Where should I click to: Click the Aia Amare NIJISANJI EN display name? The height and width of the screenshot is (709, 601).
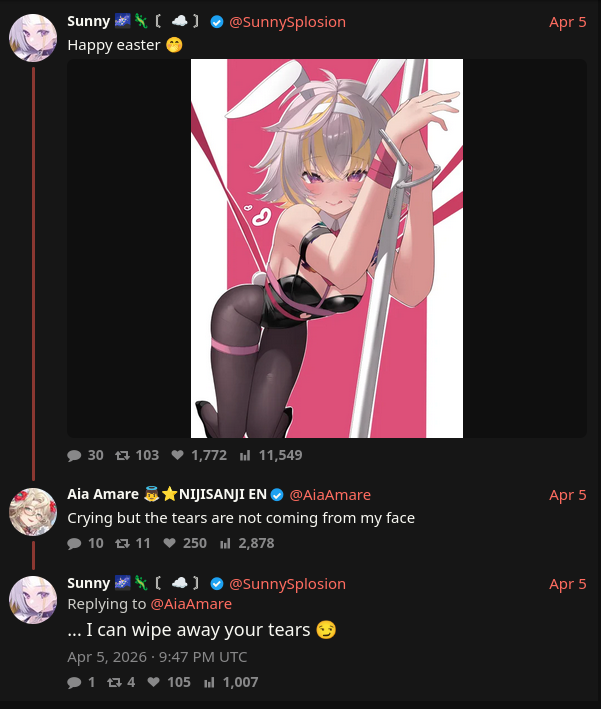[x=167, y=494]
